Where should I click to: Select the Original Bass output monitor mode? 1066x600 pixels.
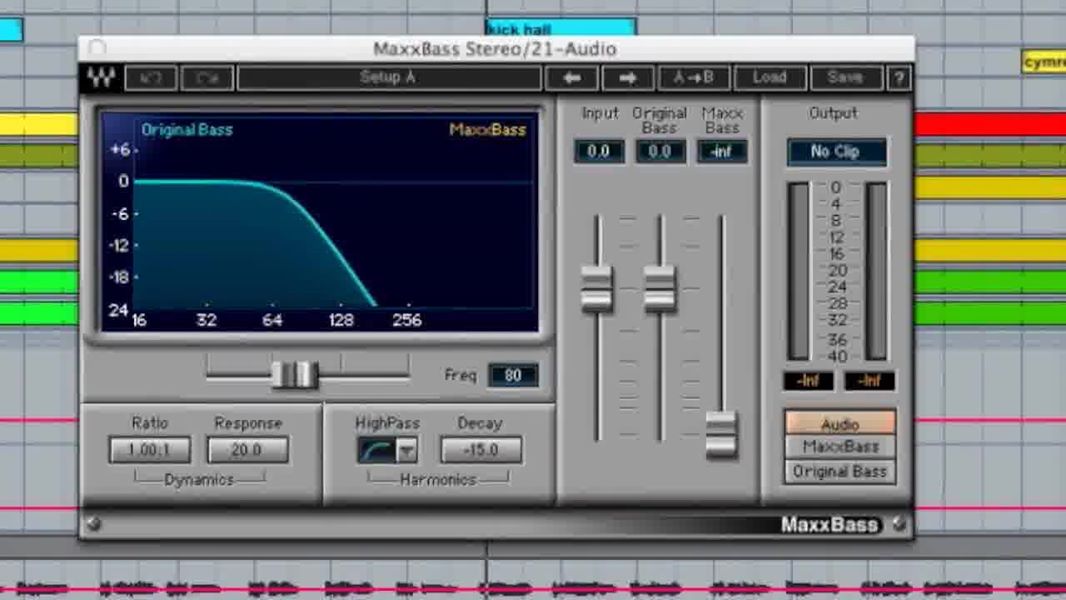pos(840,472)
